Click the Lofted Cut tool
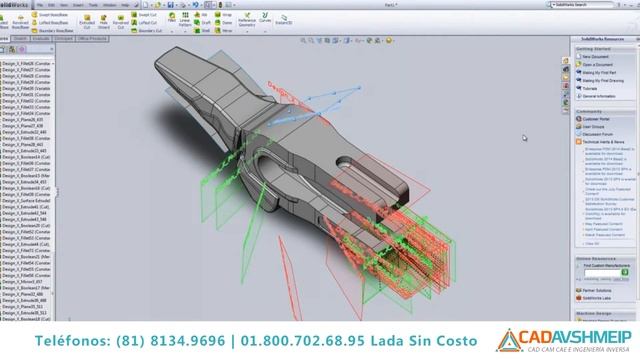The height and width of the screenshot is (360, 640). (x=144, y=22)
